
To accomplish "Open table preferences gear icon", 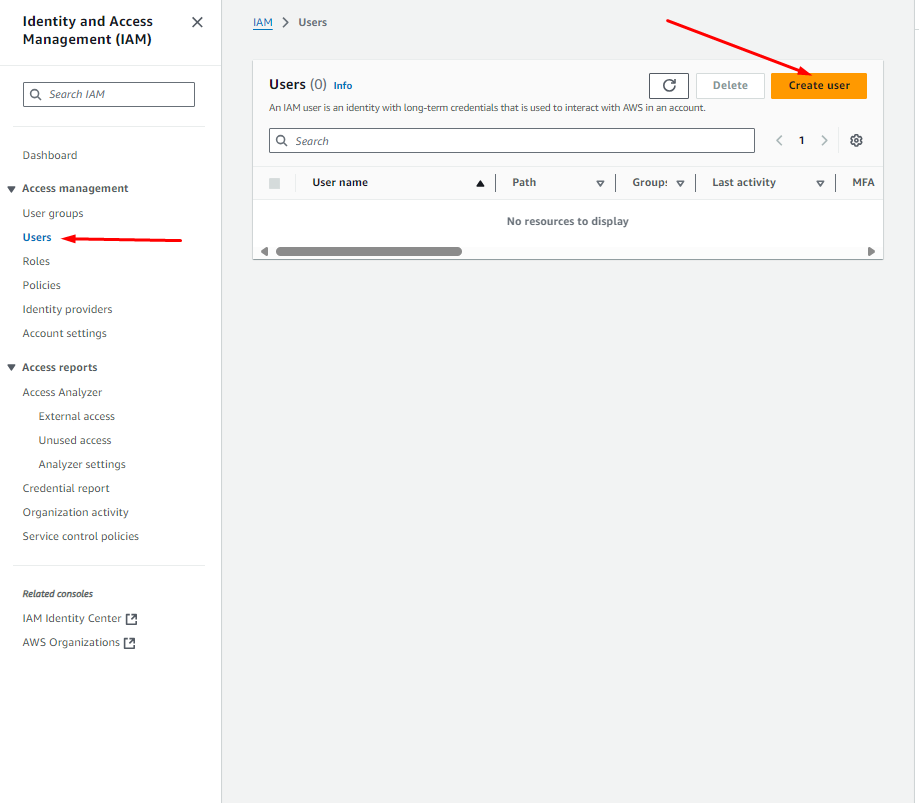I will tap(856, 141).
